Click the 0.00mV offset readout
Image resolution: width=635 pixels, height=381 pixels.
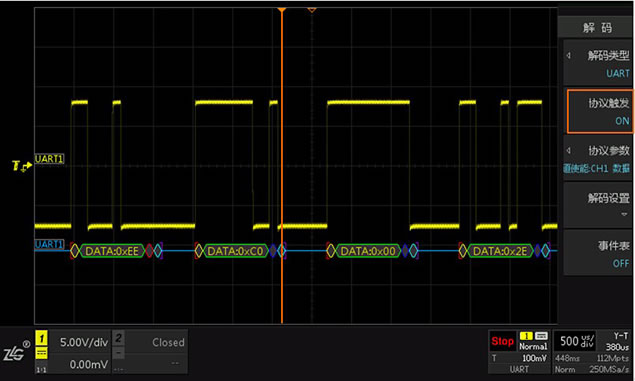coord(89,364)
